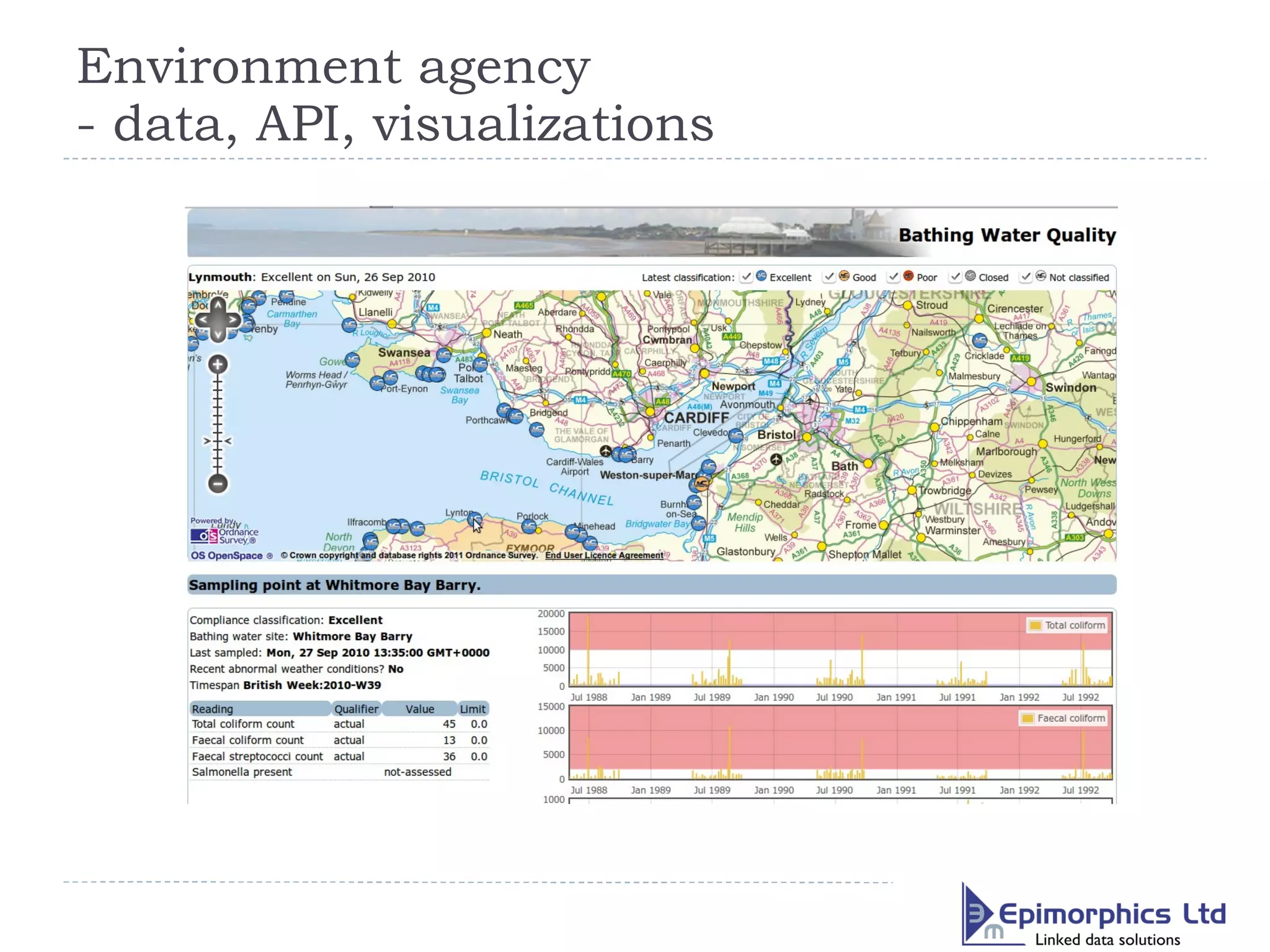Toggle the Not classified checkbox

(x=1026, y=277)
